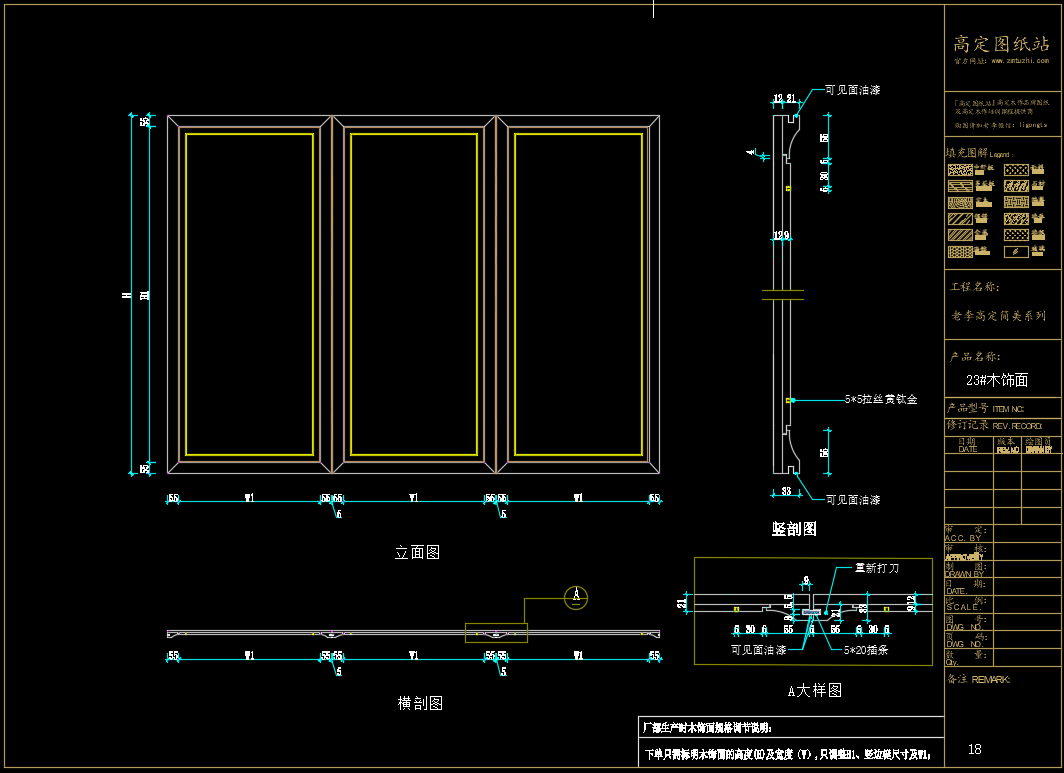Screen dimensions: 1064x773
Task: Click the 5*20插条 leader label
Action: (866, 650)
